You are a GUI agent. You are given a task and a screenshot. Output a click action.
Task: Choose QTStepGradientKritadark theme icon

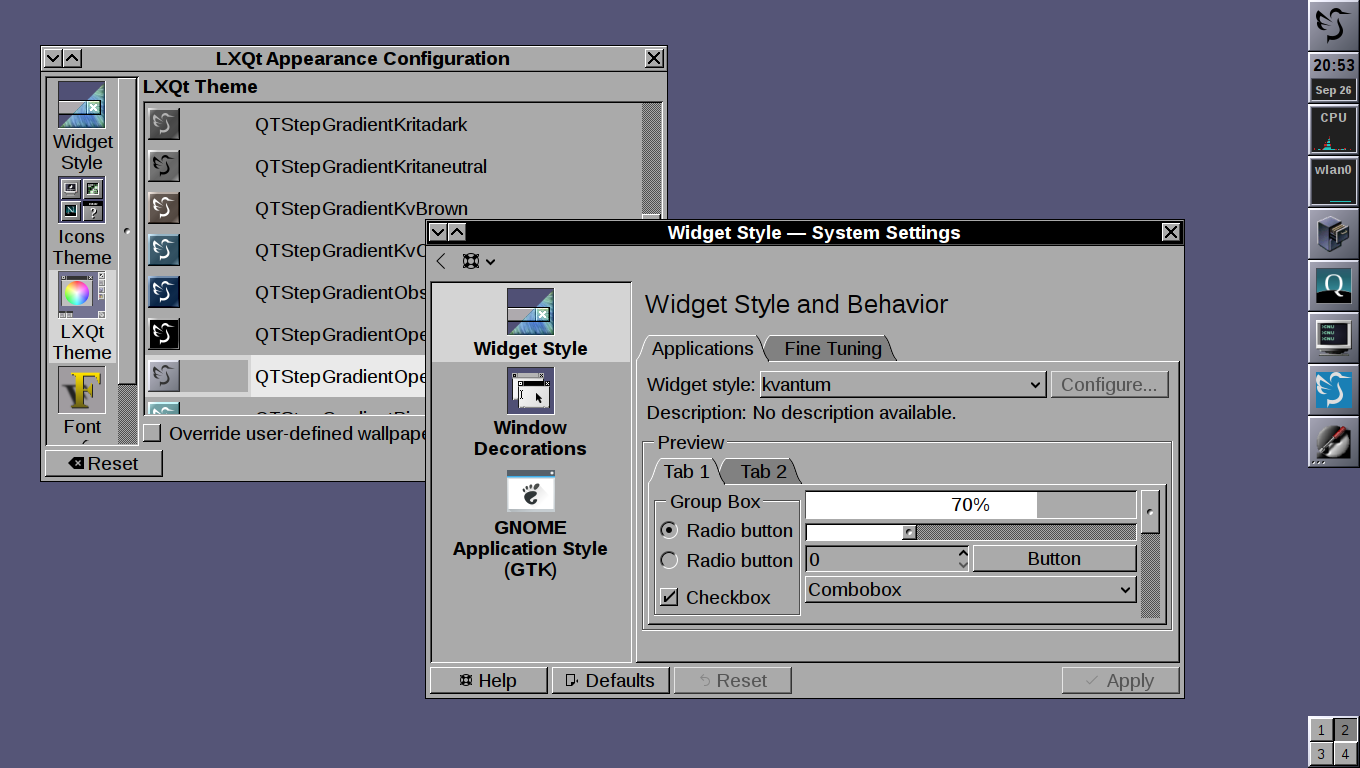point(164,124)
